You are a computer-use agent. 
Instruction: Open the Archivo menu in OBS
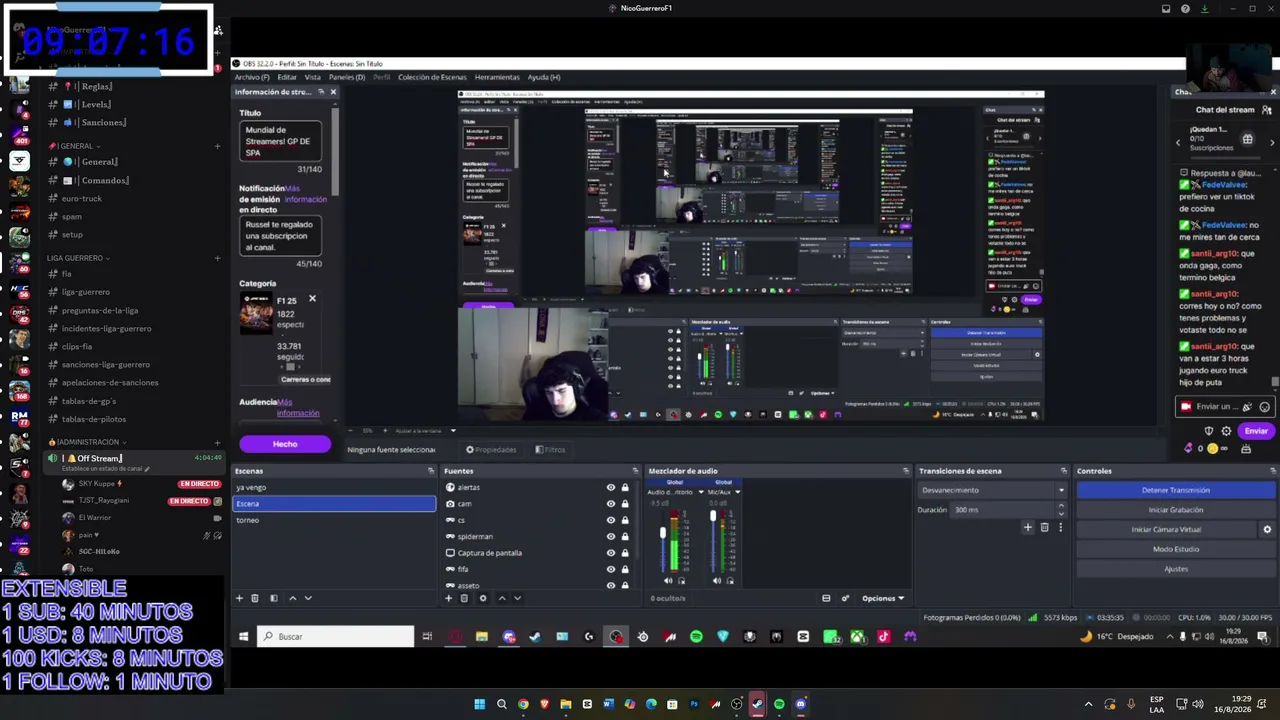click(x=252, y=77)
